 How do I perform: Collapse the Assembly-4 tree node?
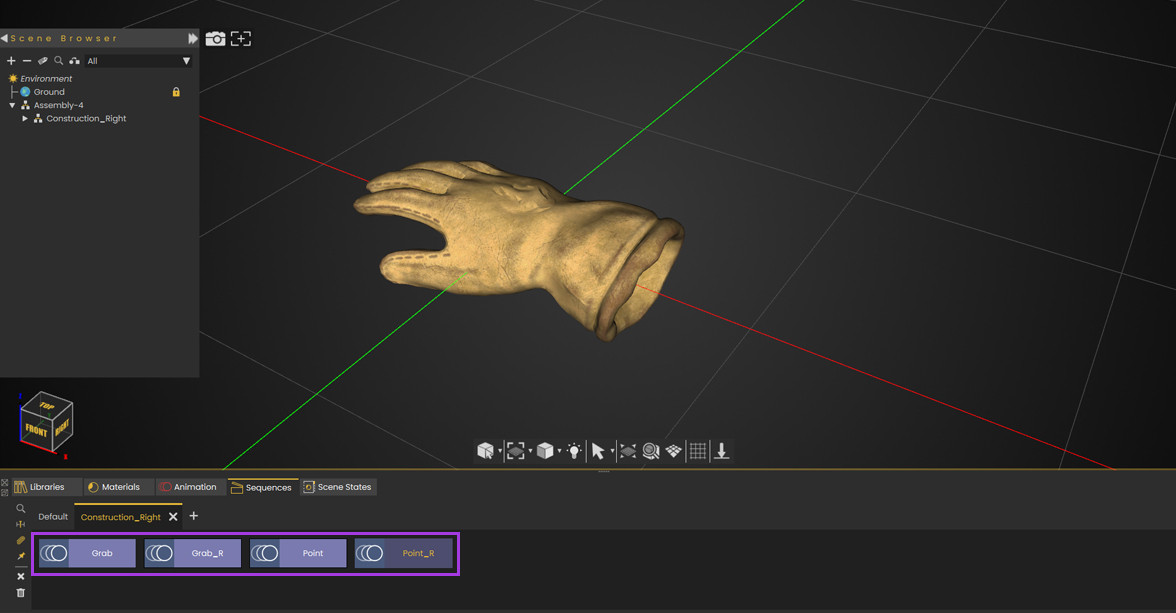click(12, 105)
